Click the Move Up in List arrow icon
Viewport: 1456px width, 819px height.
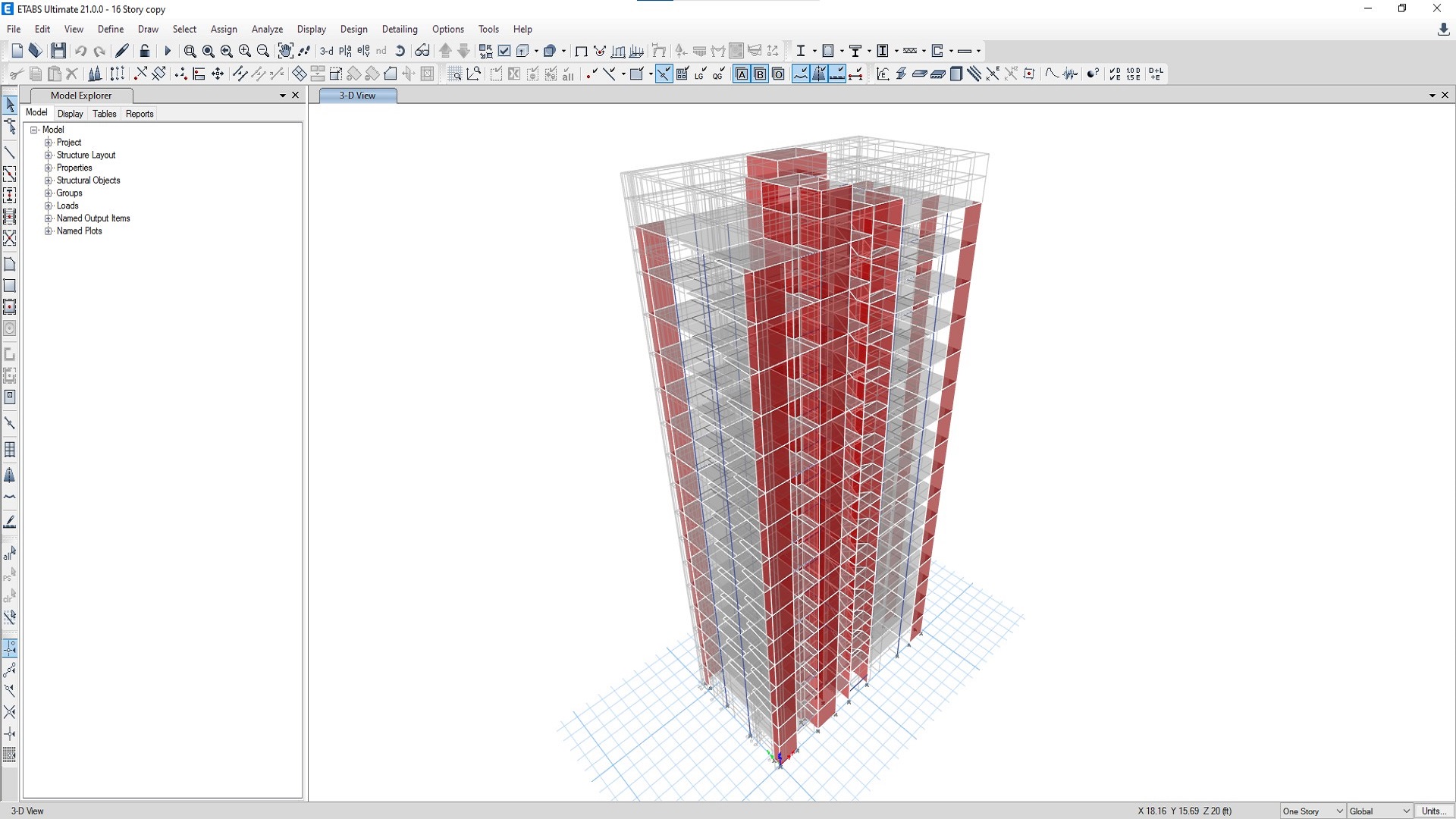[445, 51]
